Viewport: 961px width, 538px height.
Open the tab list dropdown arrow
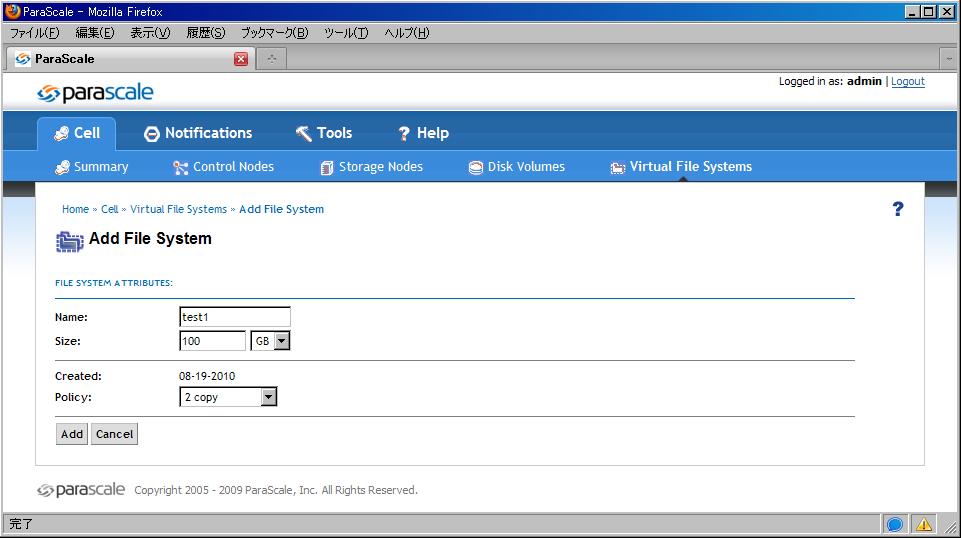pyautogui.click(x=950, y=59)
